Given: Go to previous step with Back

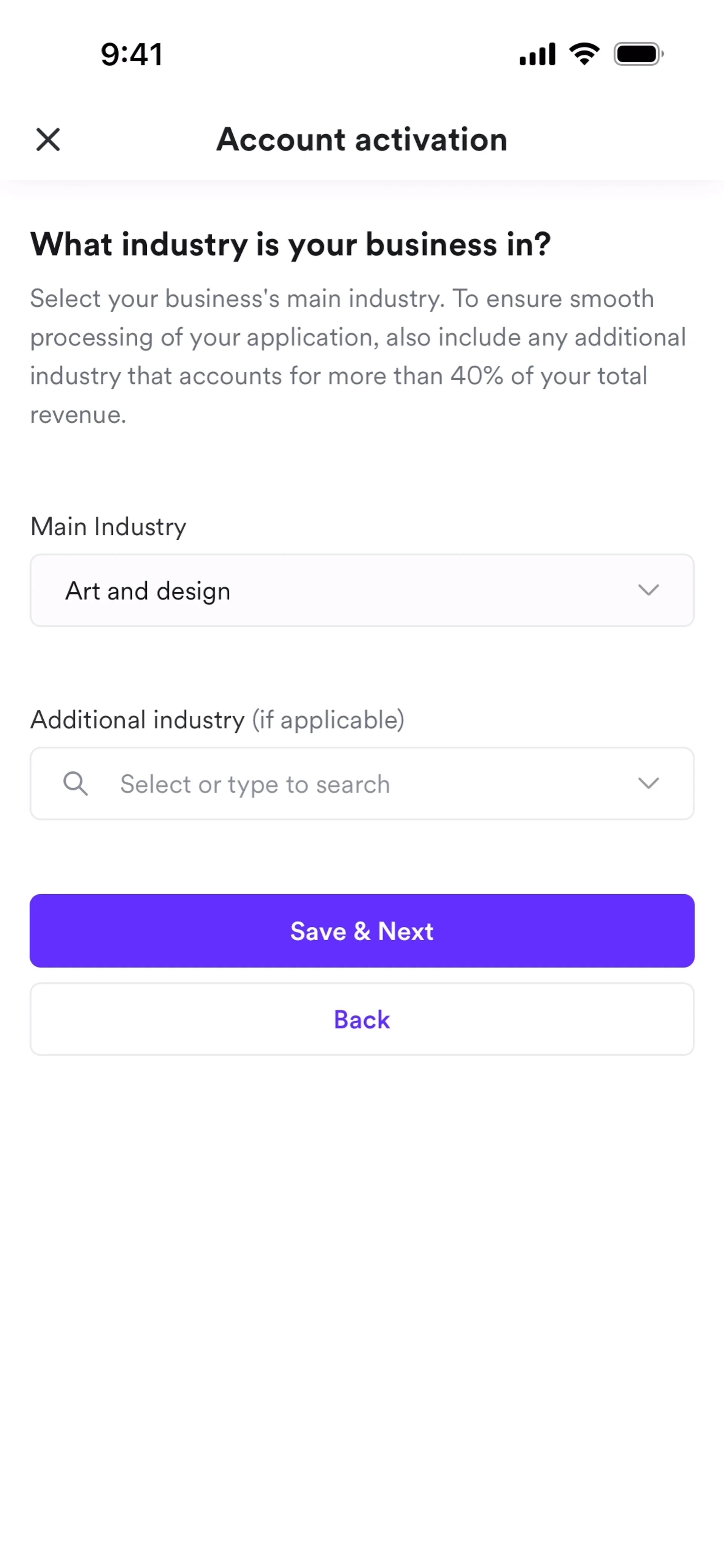Looking at the screenshot, I should tap(362, 1019).
